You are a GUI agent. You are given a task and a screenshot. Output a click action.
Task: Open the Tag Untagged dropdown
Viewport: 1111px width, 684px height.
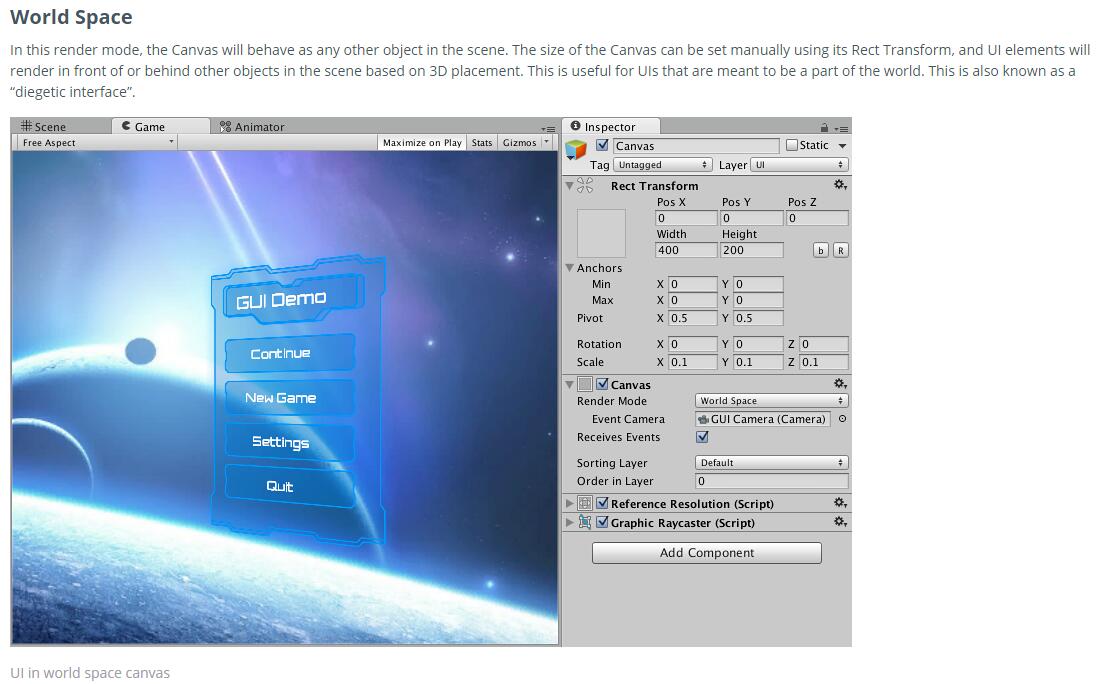click(x=662, y=164)
